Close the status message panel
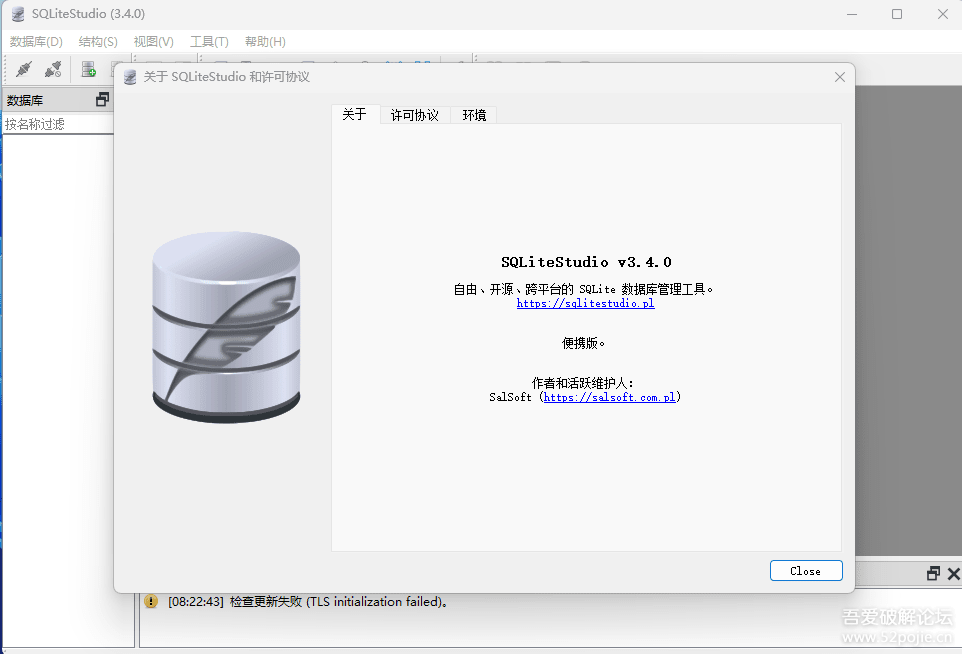Image resolution: width=962 pixels, height=654 pixels. (x=952, y=573)
